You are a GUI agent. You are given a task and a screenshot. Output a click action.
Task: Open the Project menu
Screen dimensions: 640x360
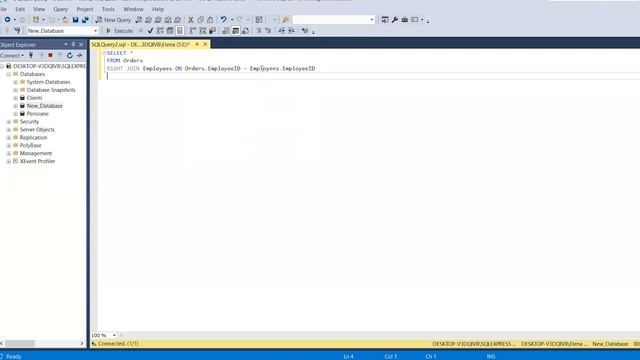(x=85, y=9)
